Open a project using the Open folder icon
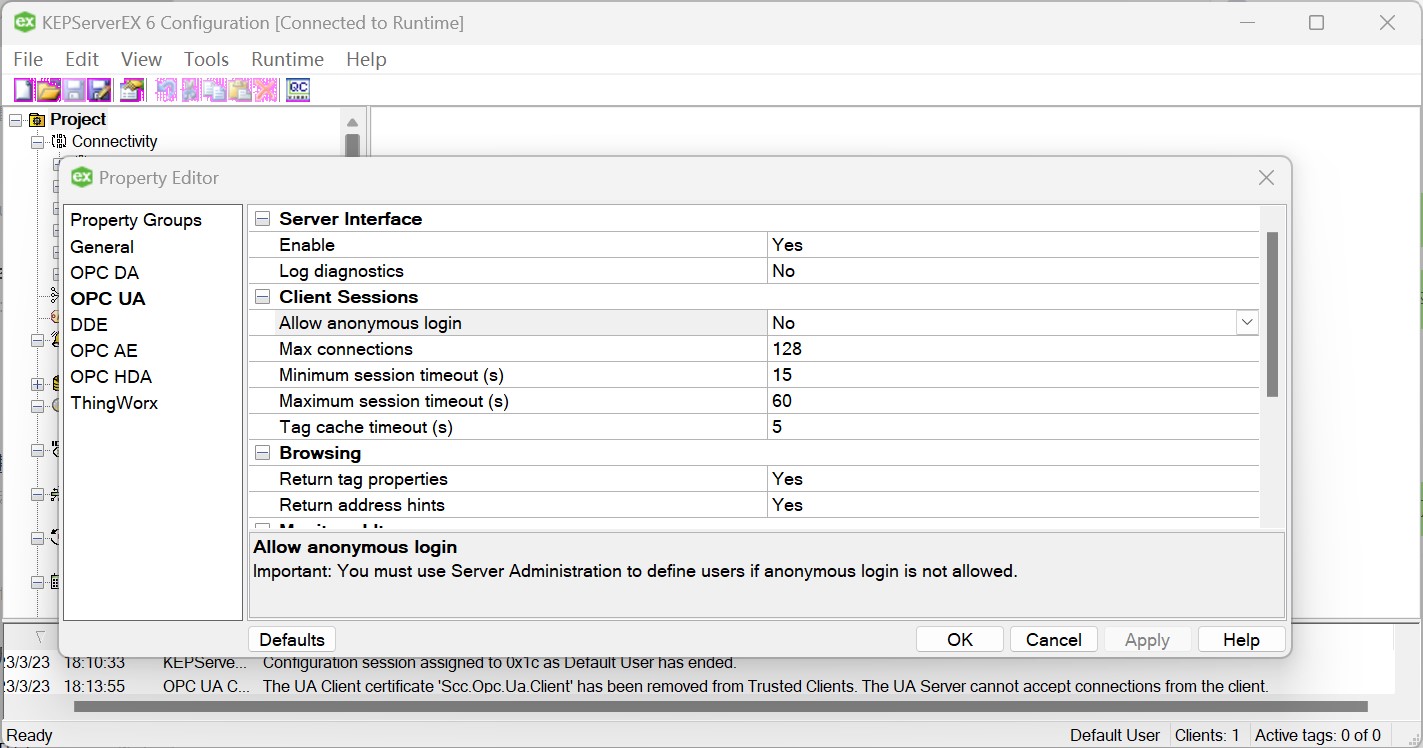The image size is (1423, 748). click(x=48, y=89)
